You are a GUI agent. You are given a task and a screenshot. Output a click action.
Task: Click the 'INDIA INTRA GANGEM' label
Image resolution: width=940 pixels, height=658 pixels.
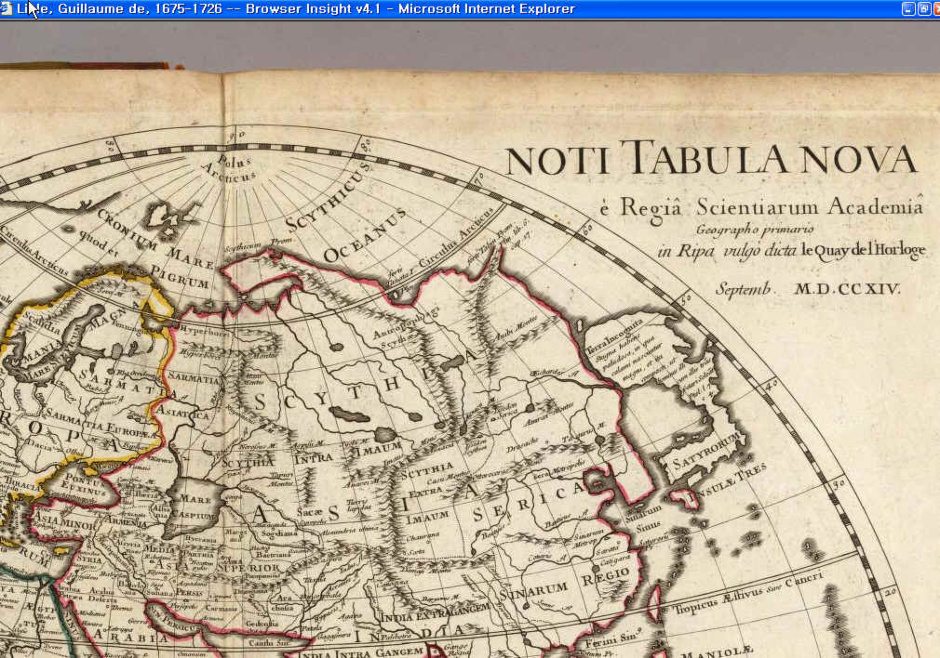pos(361,652)
